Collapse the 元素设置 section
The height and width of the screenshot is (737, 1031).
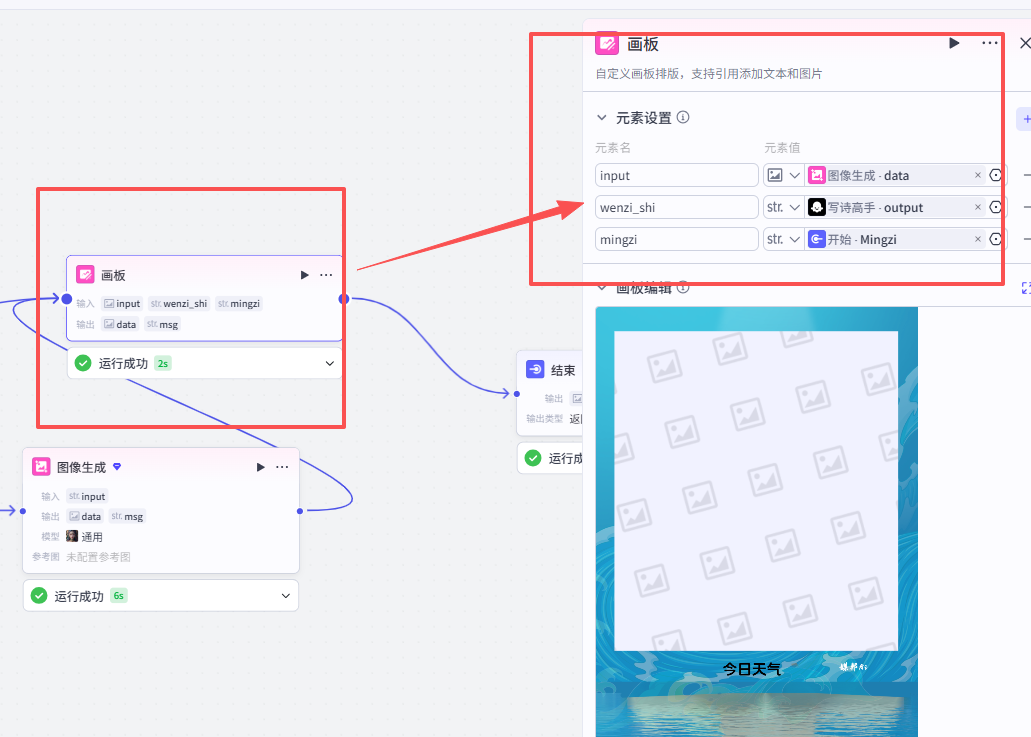(602, 118)
